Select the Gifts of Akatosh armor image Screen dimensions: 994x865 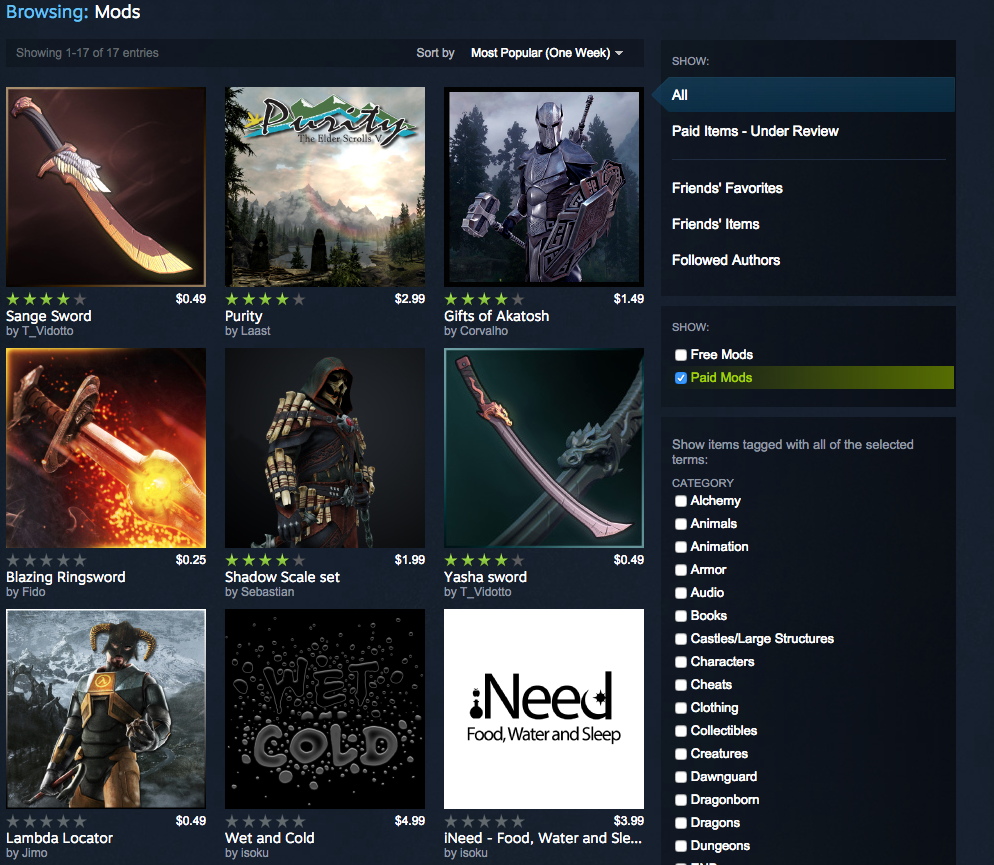tap(544, 187)
